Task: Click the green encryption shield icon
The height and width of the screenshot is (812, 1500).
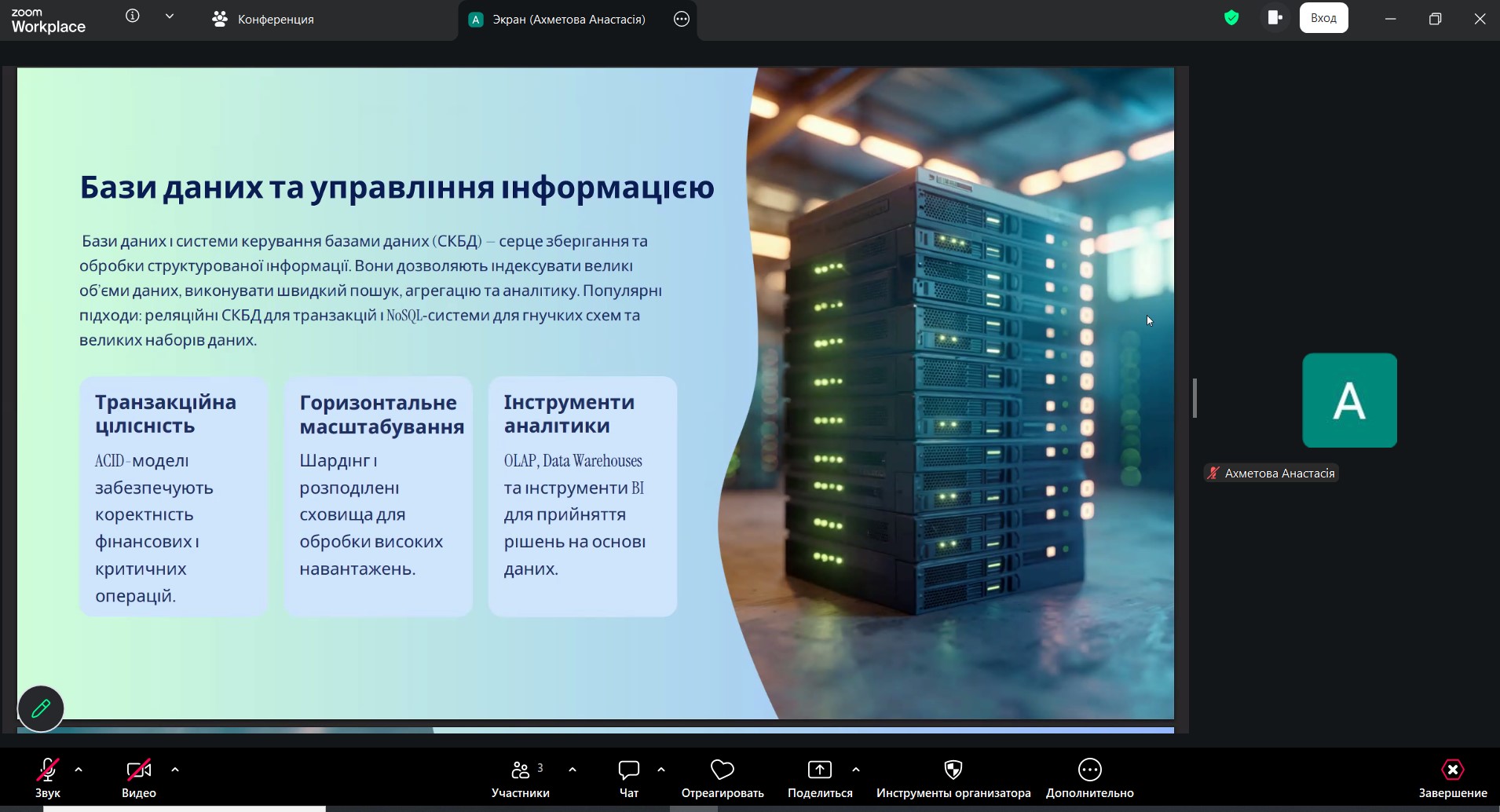Action: click(x=1231, y=18)
